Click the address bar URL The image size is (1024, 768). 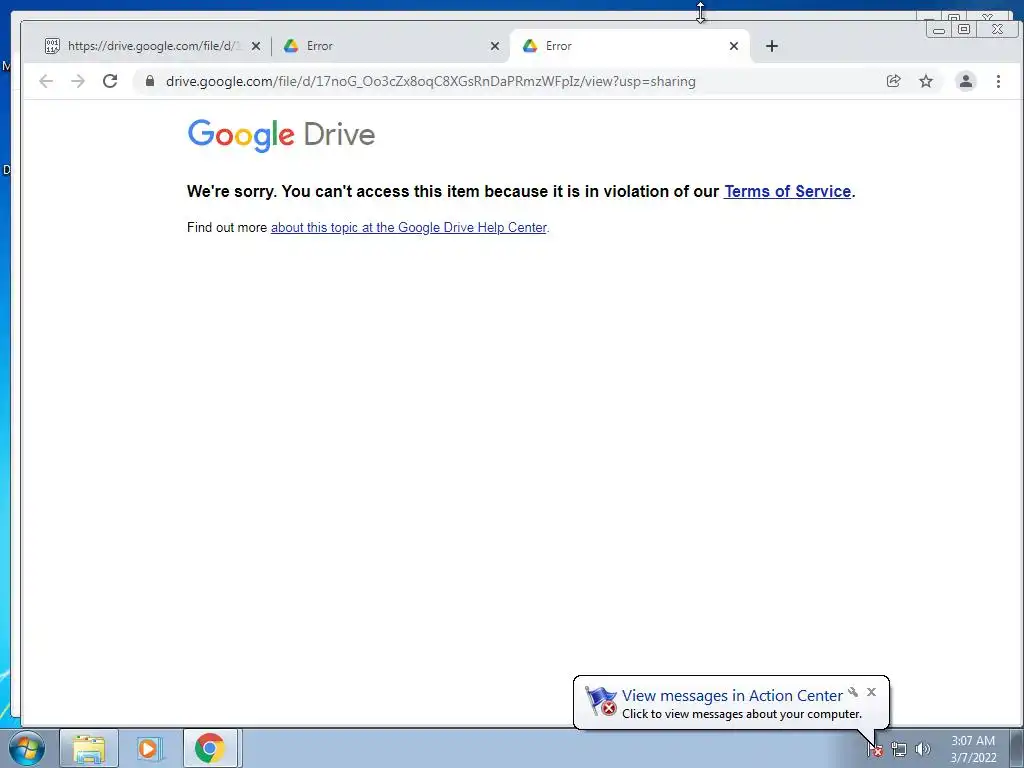click(x=431, y=81)
